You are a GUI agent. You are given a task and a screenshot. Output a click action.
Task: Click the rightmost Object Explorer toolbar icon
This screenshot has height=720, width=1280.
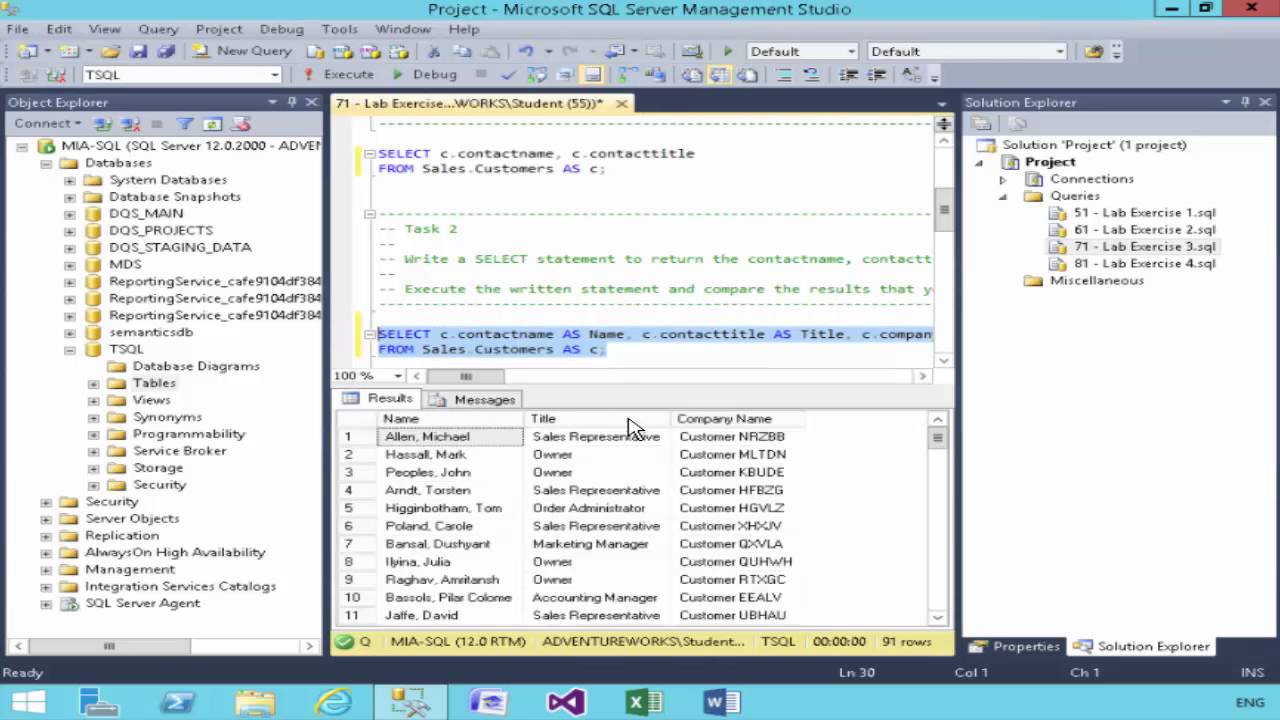coord(240,124)
